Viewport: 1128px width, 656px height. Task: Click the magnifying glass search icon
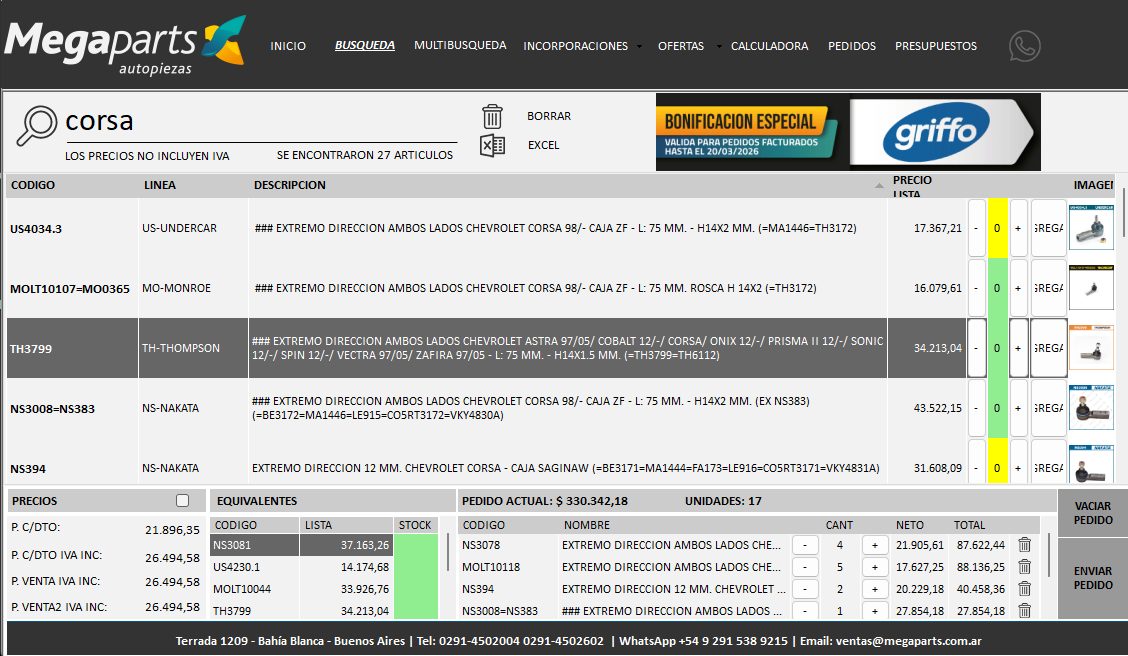pos(38,125)
